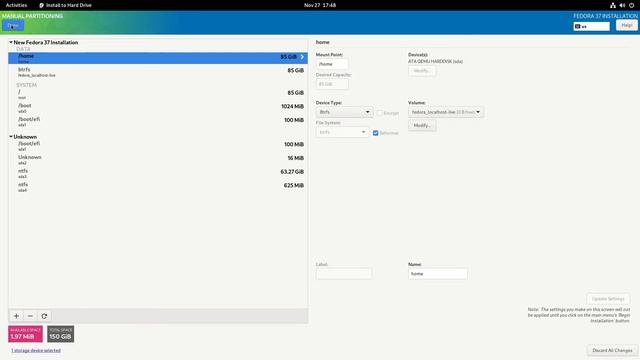Image resolution: width=640 pixels, height=360 pixels.
Task: Click Discard All Changes button
Action: [612, 350]
